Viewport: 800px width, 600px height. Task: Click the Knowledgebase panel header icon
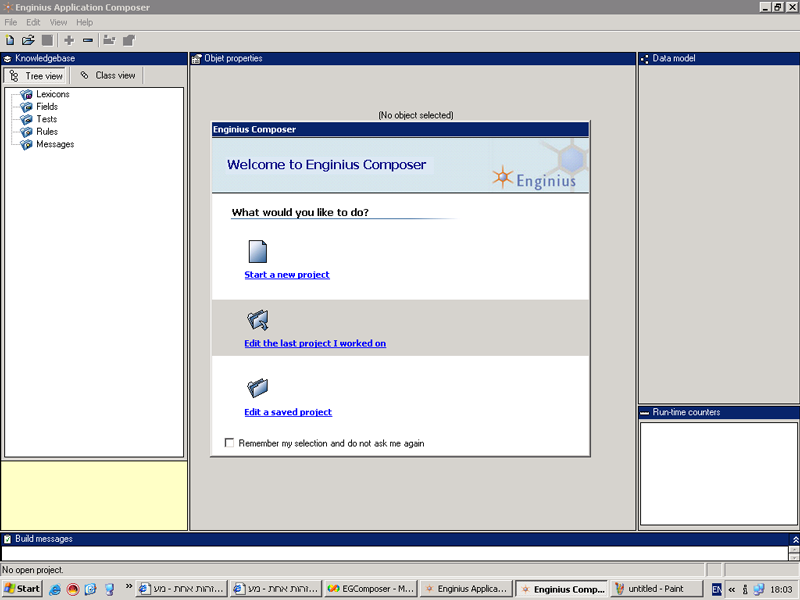coord(8,59)
